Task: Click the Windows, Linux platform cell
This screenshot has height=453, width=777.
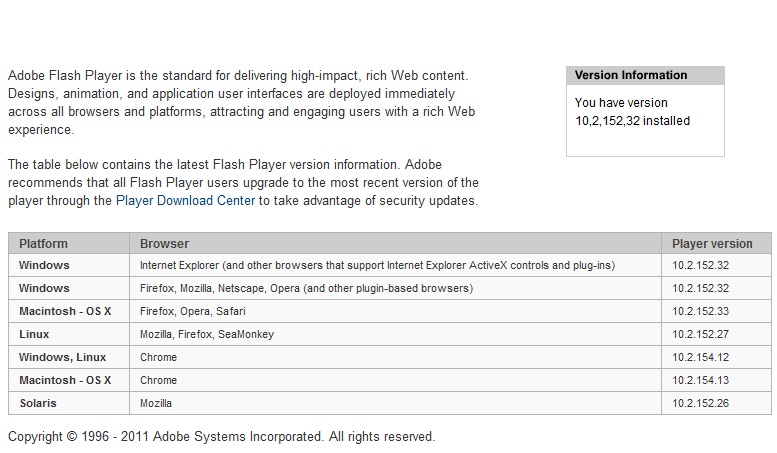Action: coord(62,357)
